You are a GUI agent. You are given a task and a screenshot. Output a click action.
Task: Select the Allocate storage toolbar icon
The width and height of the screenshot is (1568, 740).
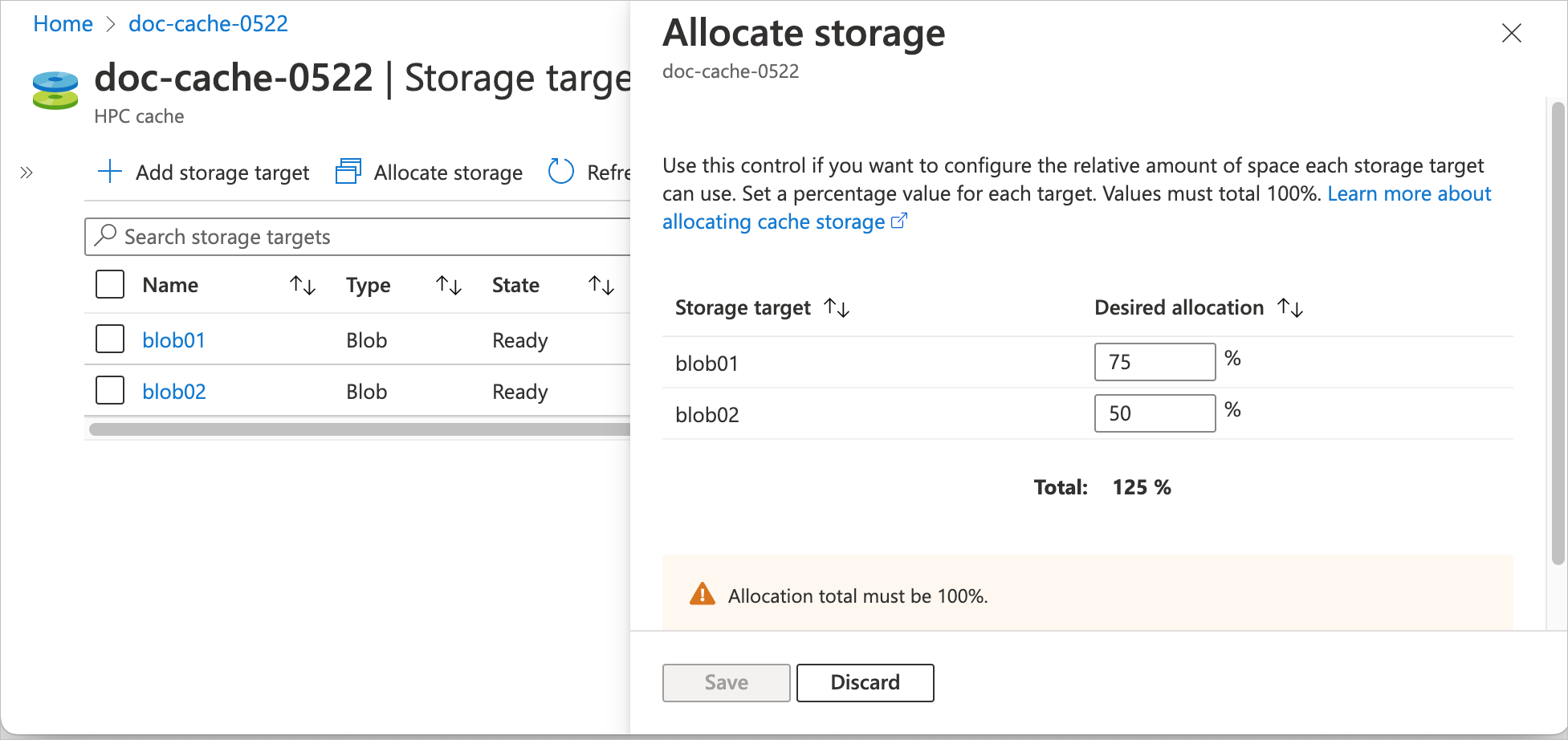tap(347, 172)
